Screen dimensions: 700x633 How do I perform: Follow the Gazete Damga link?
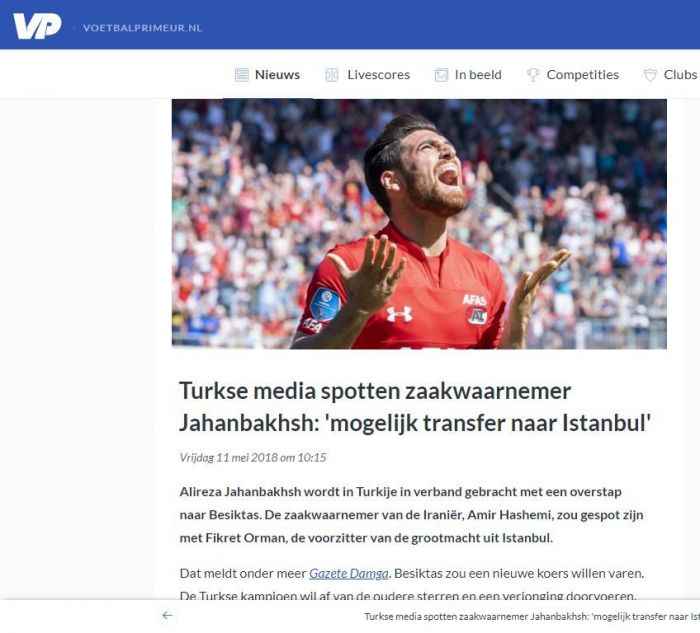pos(349,573)
